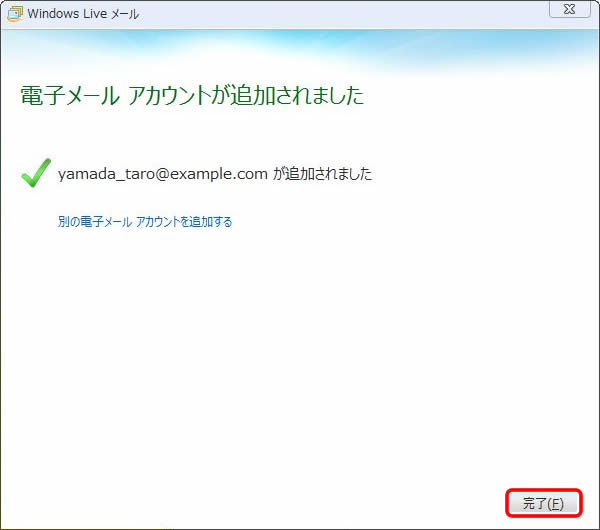Close the Windows Live メール dialog
Image resolution: width=600 pixels, height=530 pixels.
point(569,9)
